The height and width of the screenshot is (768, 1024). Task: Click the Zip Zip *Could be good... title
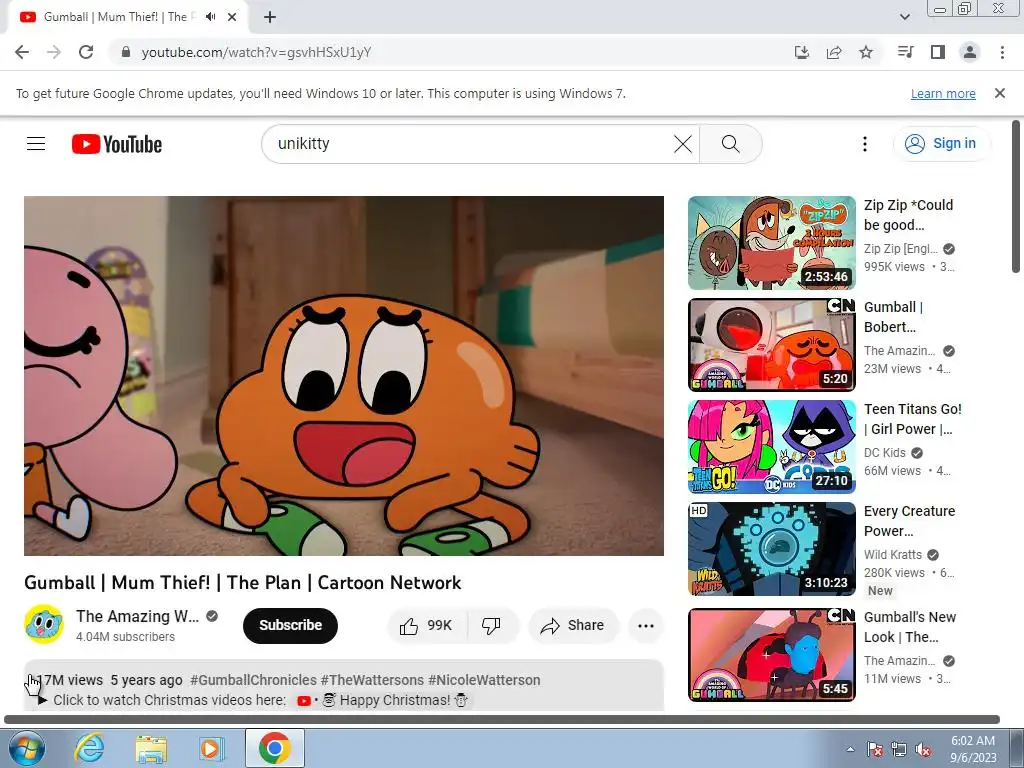908,215
